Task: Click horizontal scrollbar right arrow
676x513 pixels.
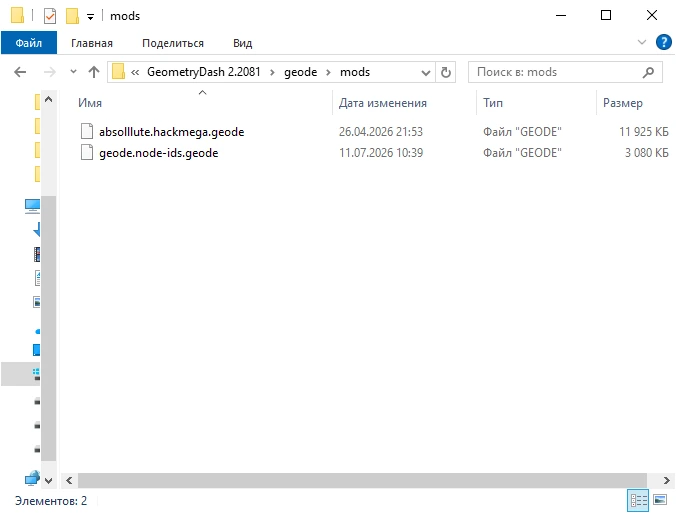Action: click(666, 480)
